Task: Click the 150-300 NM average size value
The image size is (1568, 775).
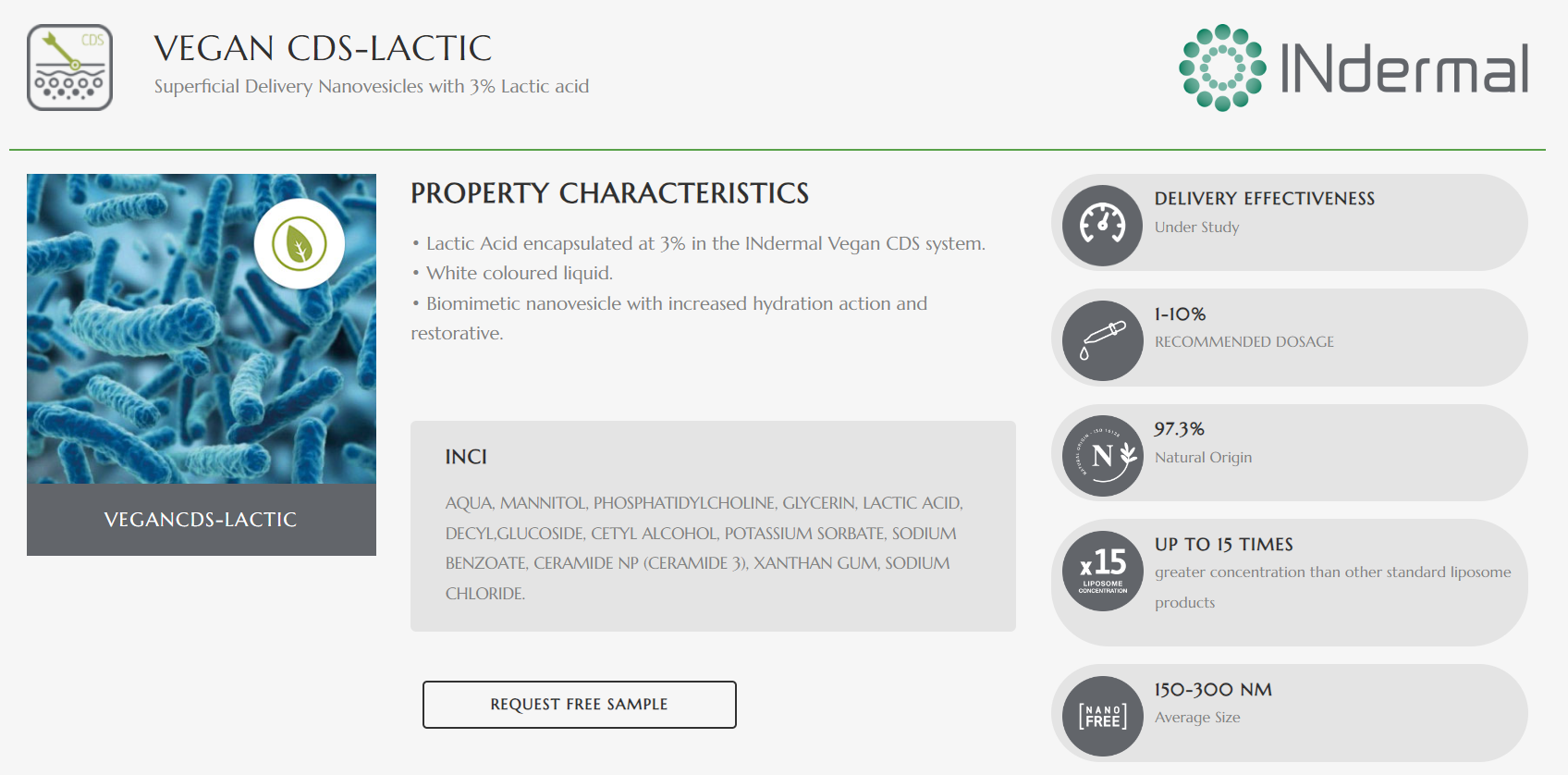Action: [x=1213, y=690]
